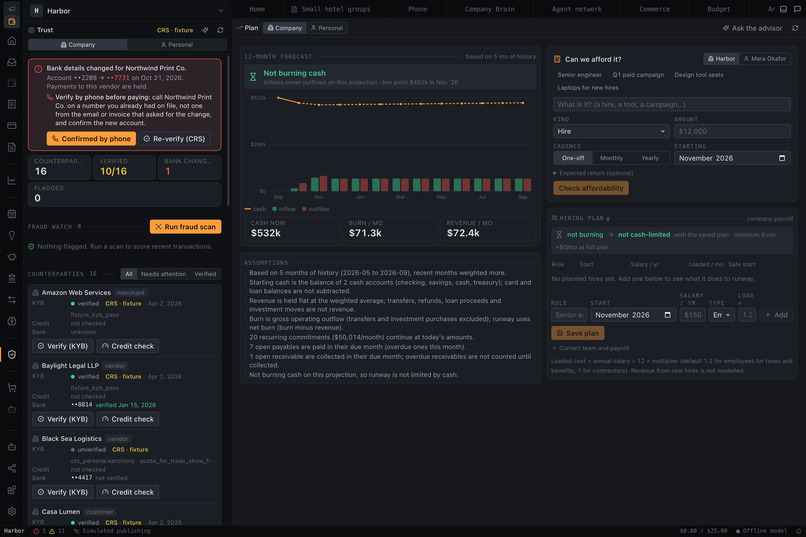The height and width of the screenshot is (537, 806).
Task: Filter counterparties by Verified
Action: (205, 274)
